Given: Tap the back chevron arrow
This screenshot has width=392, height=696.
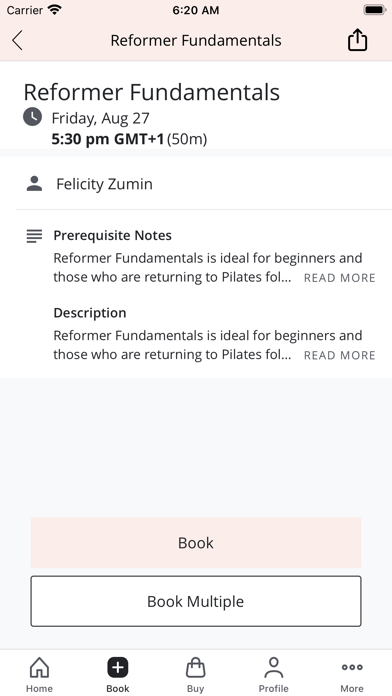Looking at the screenshot, I should (x=17, y=40).
